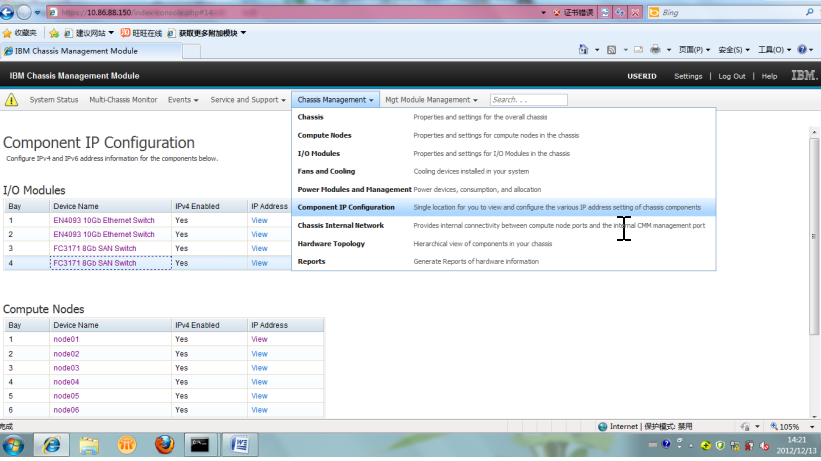Open the empty new browser tab
The image size is (821, 461).
click(191, 51)
